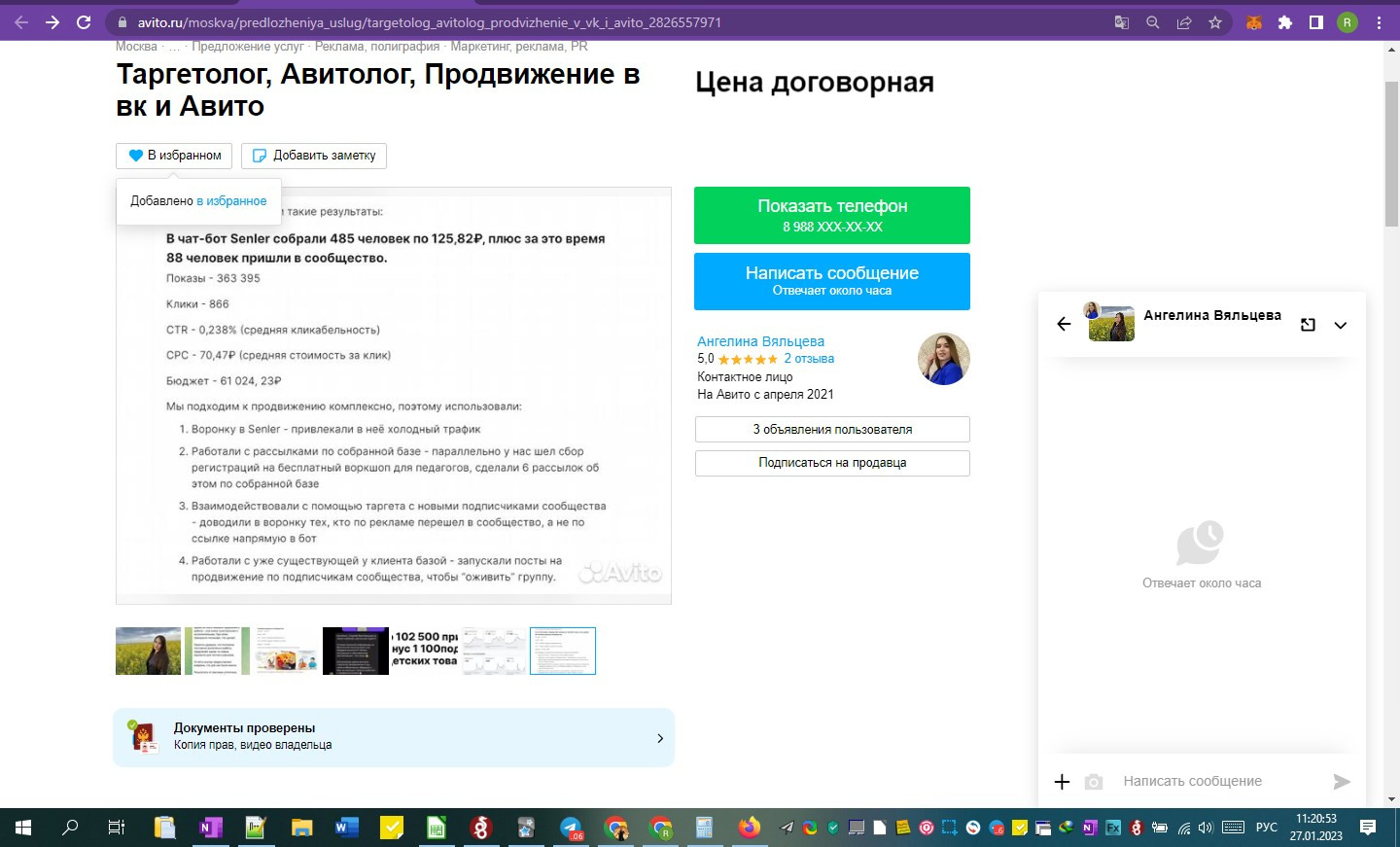Select the dark fourth gallery thumbnail
The image size is (1400, 847).
click(x=356, y=652)
